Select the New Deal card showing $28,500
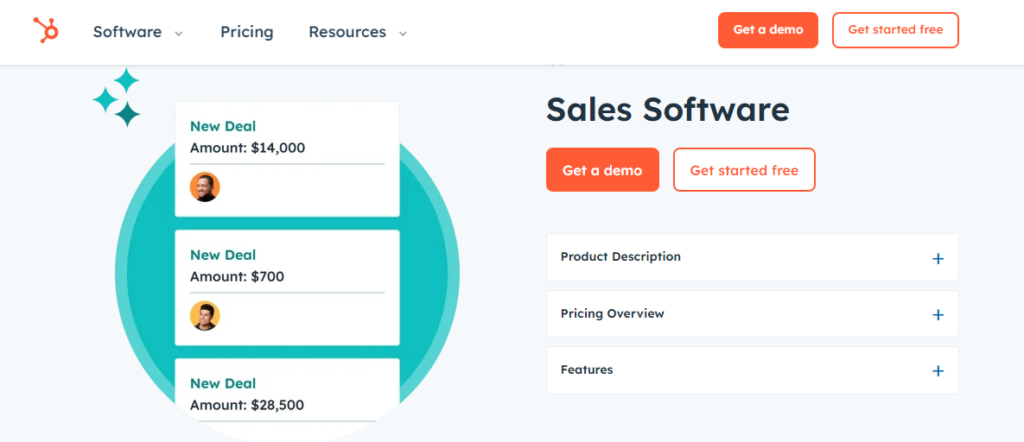 click(x=287, y=394)
